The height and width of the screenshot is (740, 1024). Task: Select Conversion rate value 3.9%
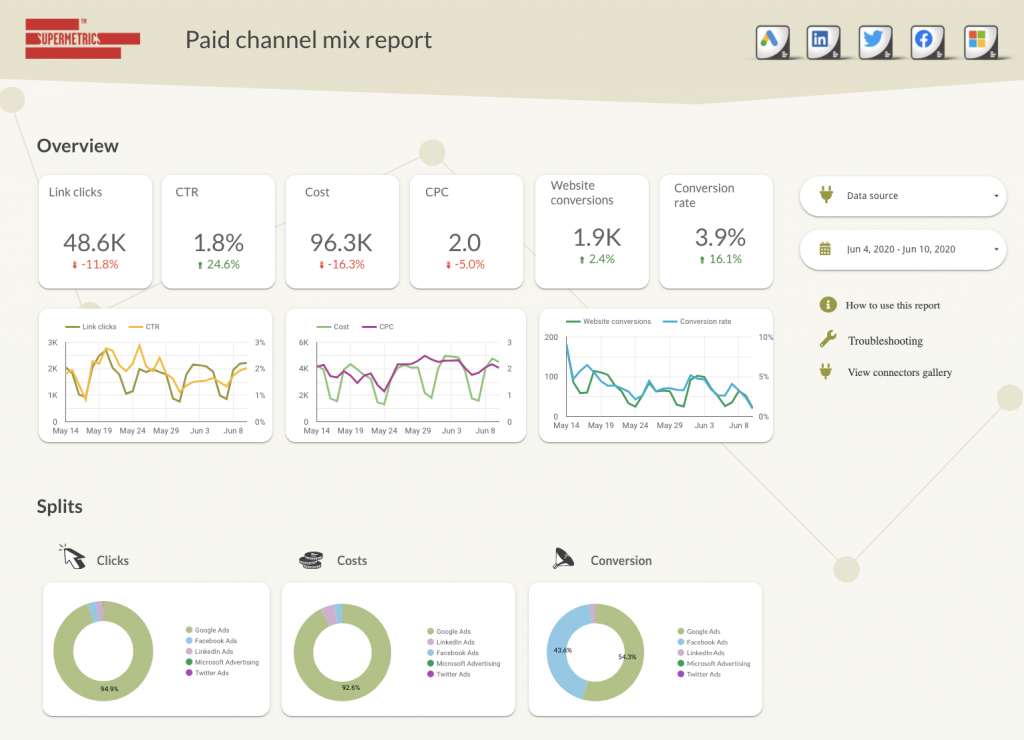point(720,237)
